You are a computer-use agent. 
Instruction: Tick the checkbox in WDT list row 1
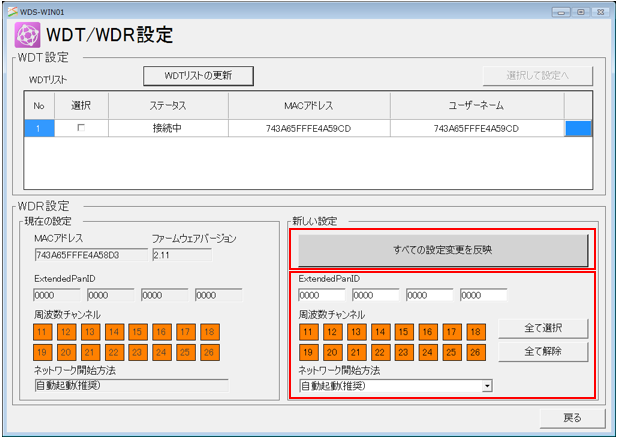[81, 128]
